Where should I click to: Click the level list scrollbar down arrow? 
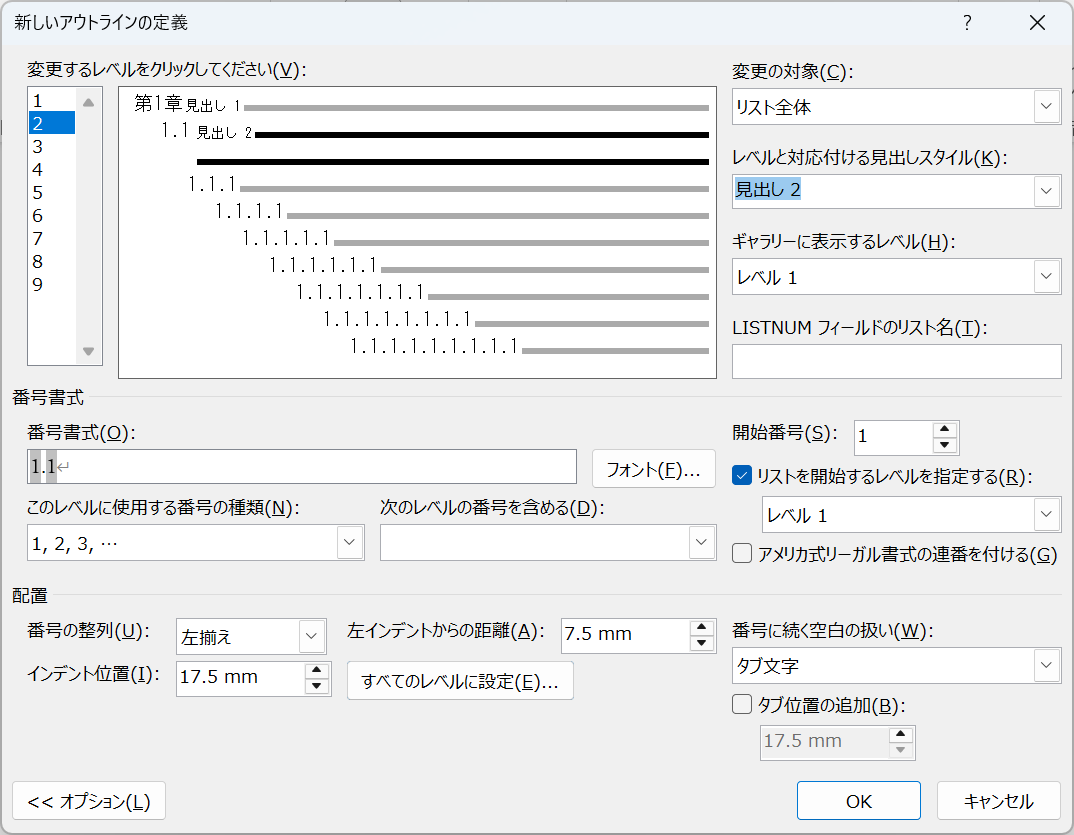coord(88,351)
